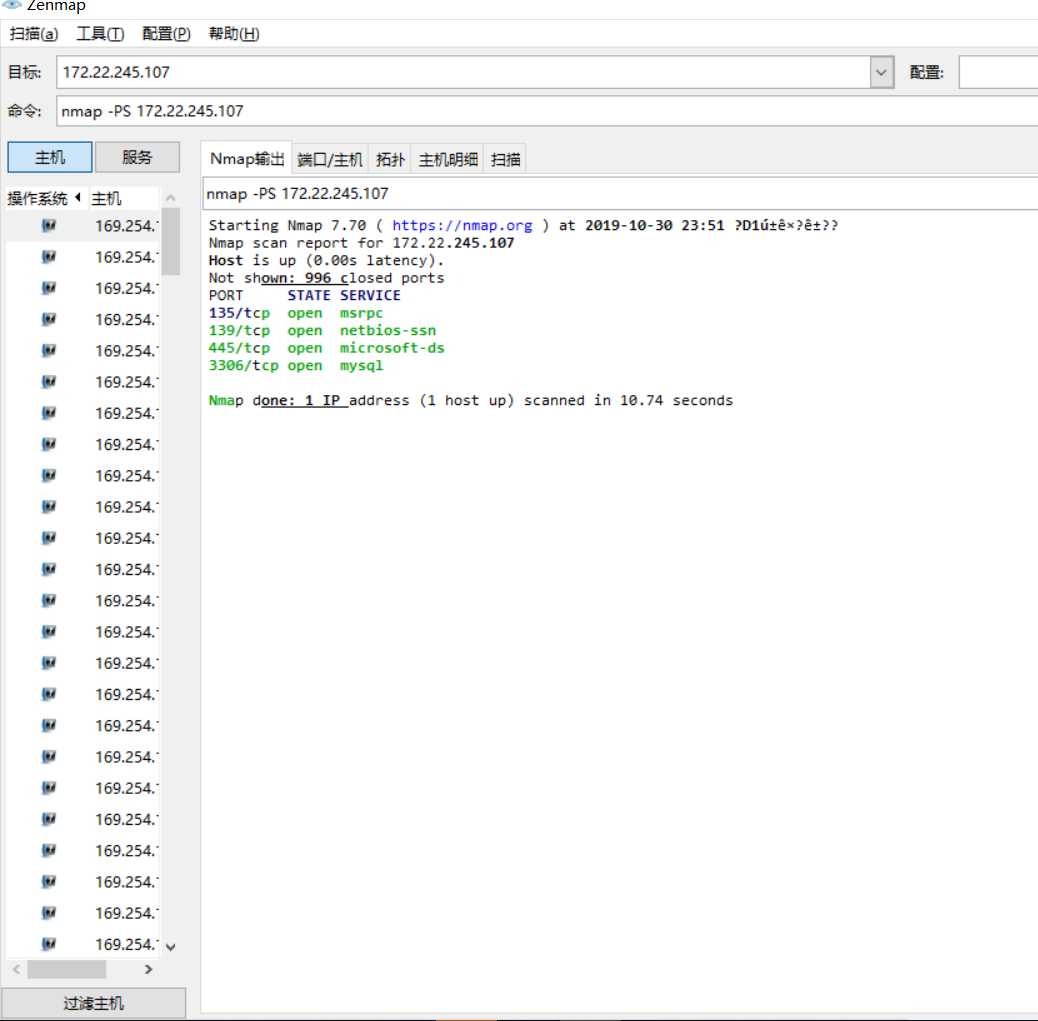This screenshot has width=1038, height=1021.
Task: Click the 过滤主机 filter hosts button
Action: (93, 1003)
